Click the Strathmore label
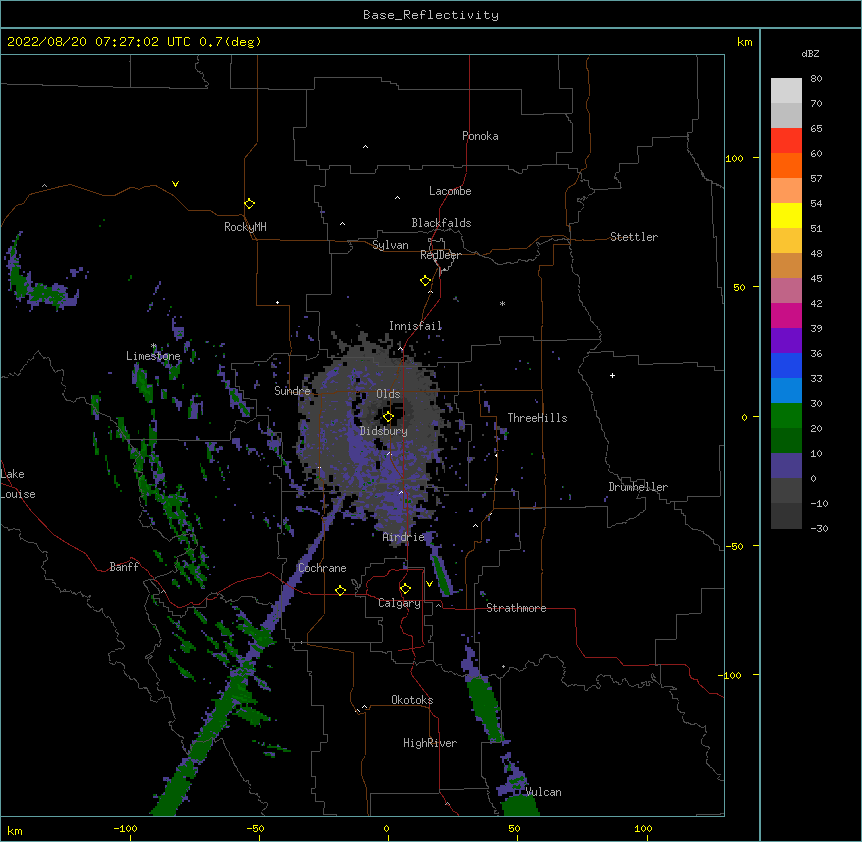Viewport: 862px width, 842px height. pyautogui.click(x=516, y=608)
